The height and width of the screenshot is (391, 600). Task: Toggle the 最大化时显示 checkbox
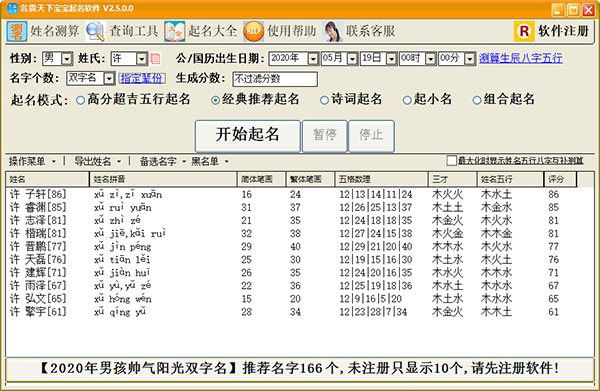[452, 161]
